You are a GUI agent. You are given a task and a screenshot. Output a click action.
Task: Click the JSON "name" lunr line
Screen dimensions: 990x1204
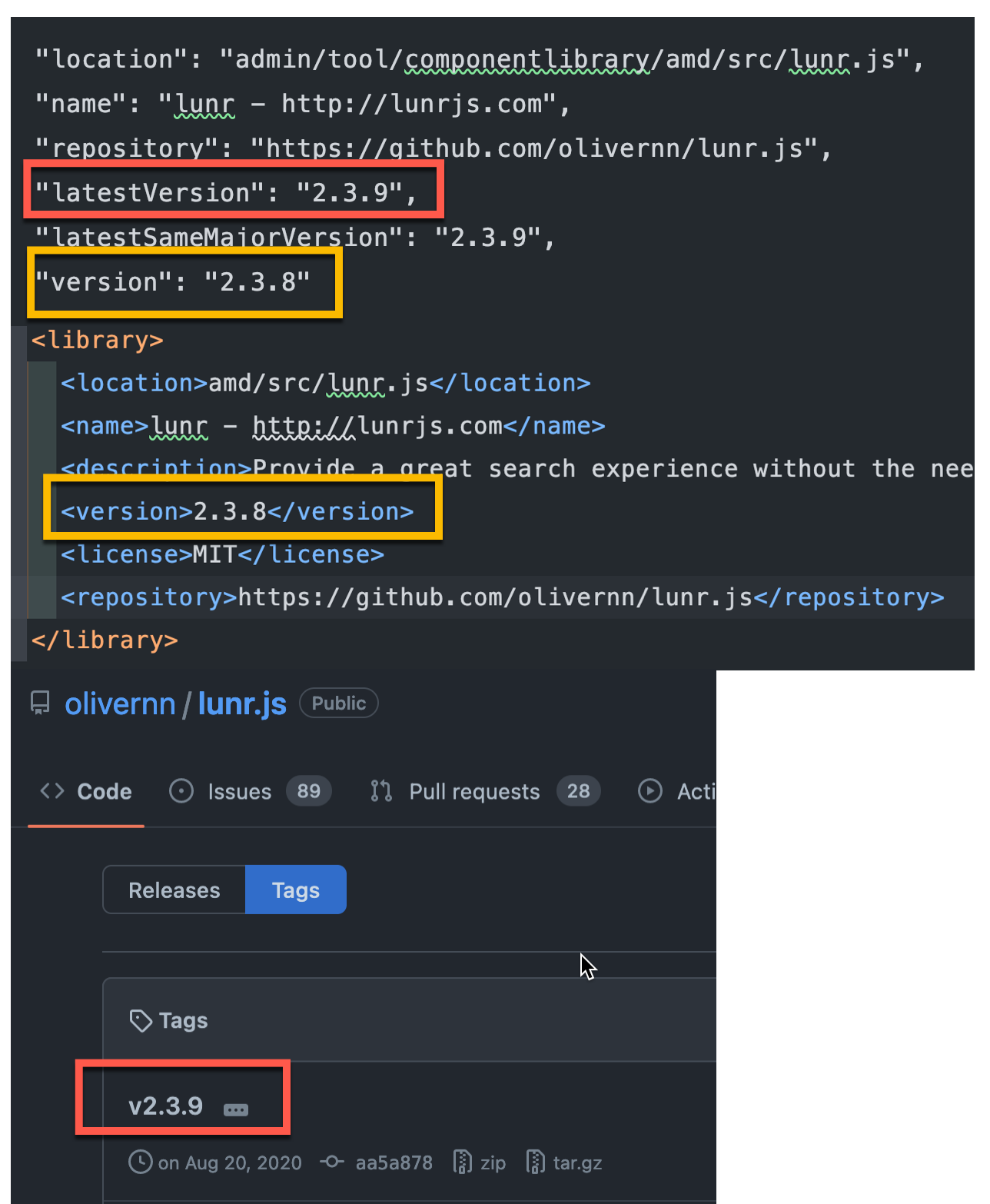(x=303, y=103)
